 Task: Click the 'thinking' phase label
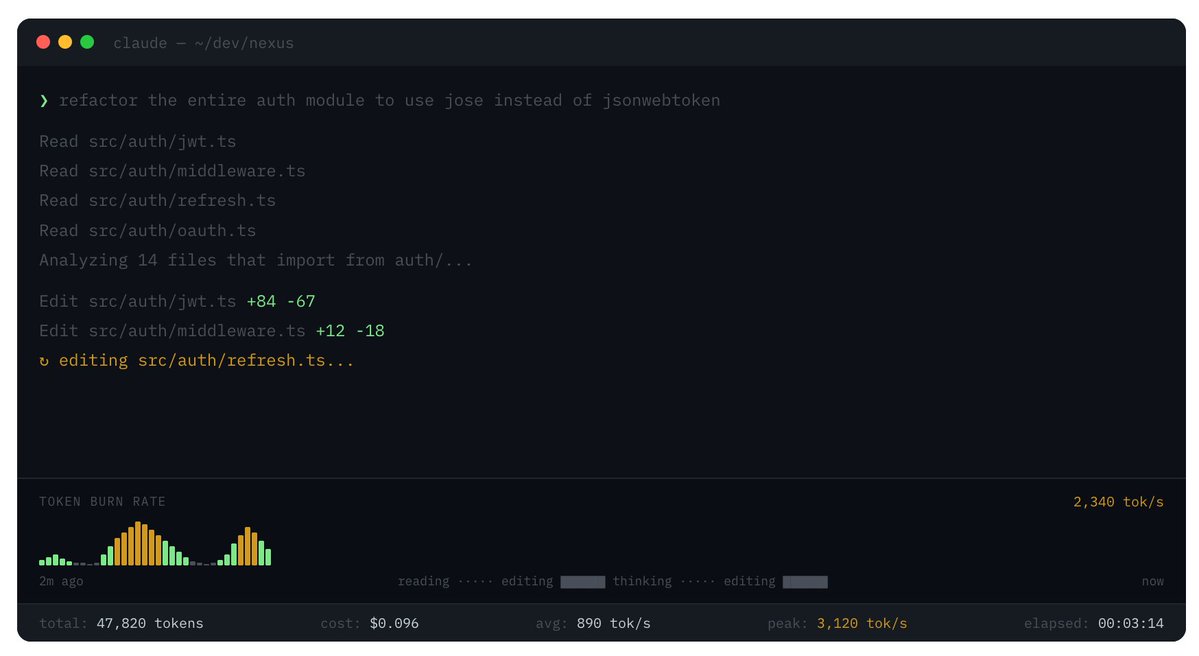coord(642,581)
